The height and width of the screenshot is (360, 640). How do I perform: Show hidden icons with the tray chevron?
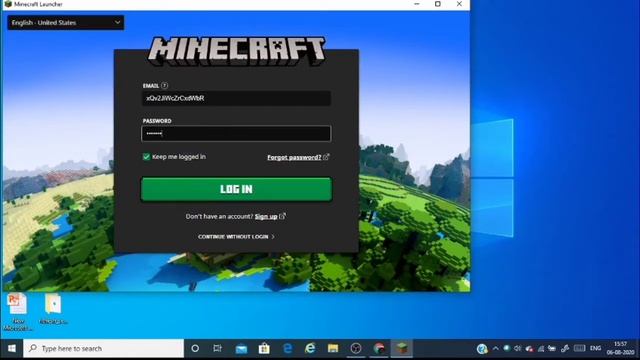(496, 348)
